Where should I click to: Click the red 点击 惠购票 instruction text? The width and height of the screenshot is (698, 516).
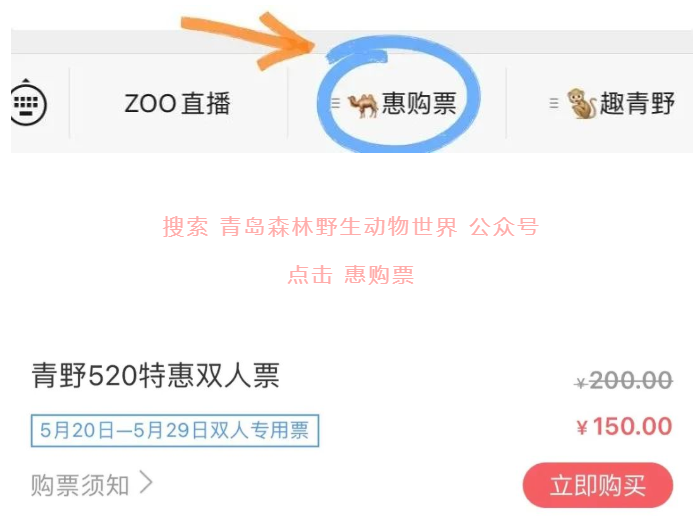pos(351,275)
